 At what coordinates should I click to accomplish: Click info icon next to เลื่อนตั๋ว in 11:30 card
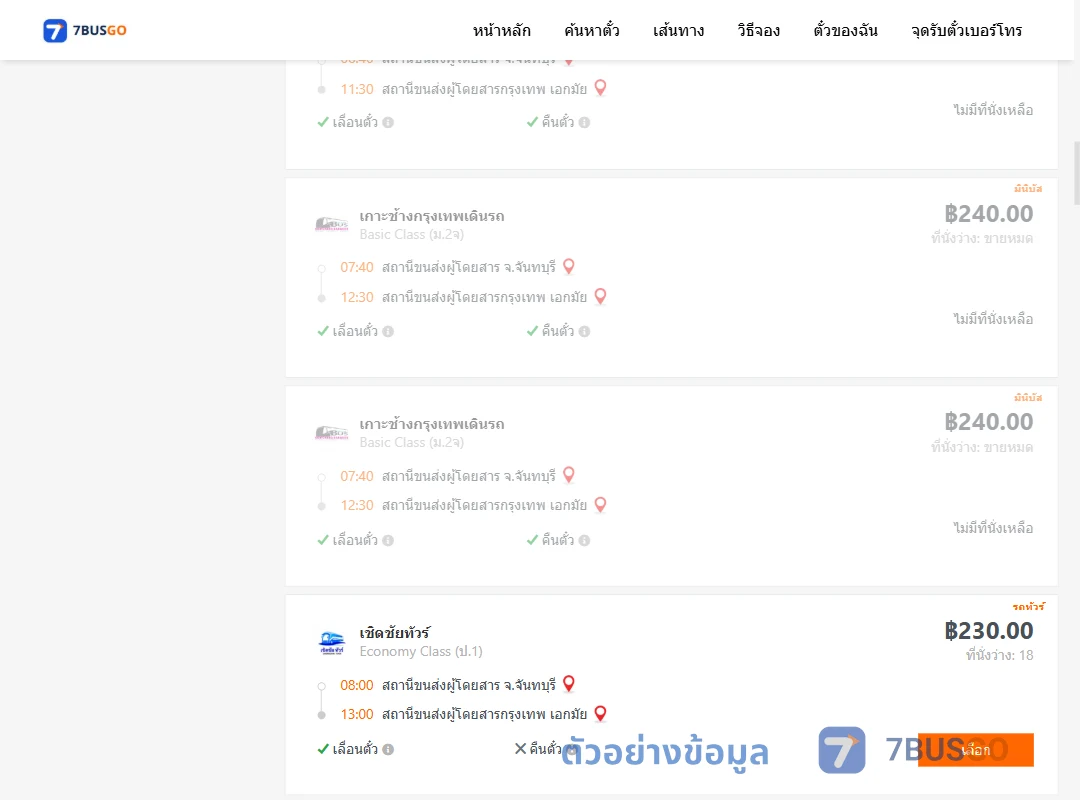pos(388,123)
